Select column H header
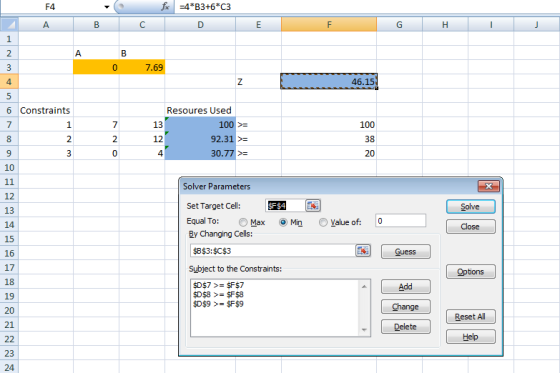 pos(445,25)
